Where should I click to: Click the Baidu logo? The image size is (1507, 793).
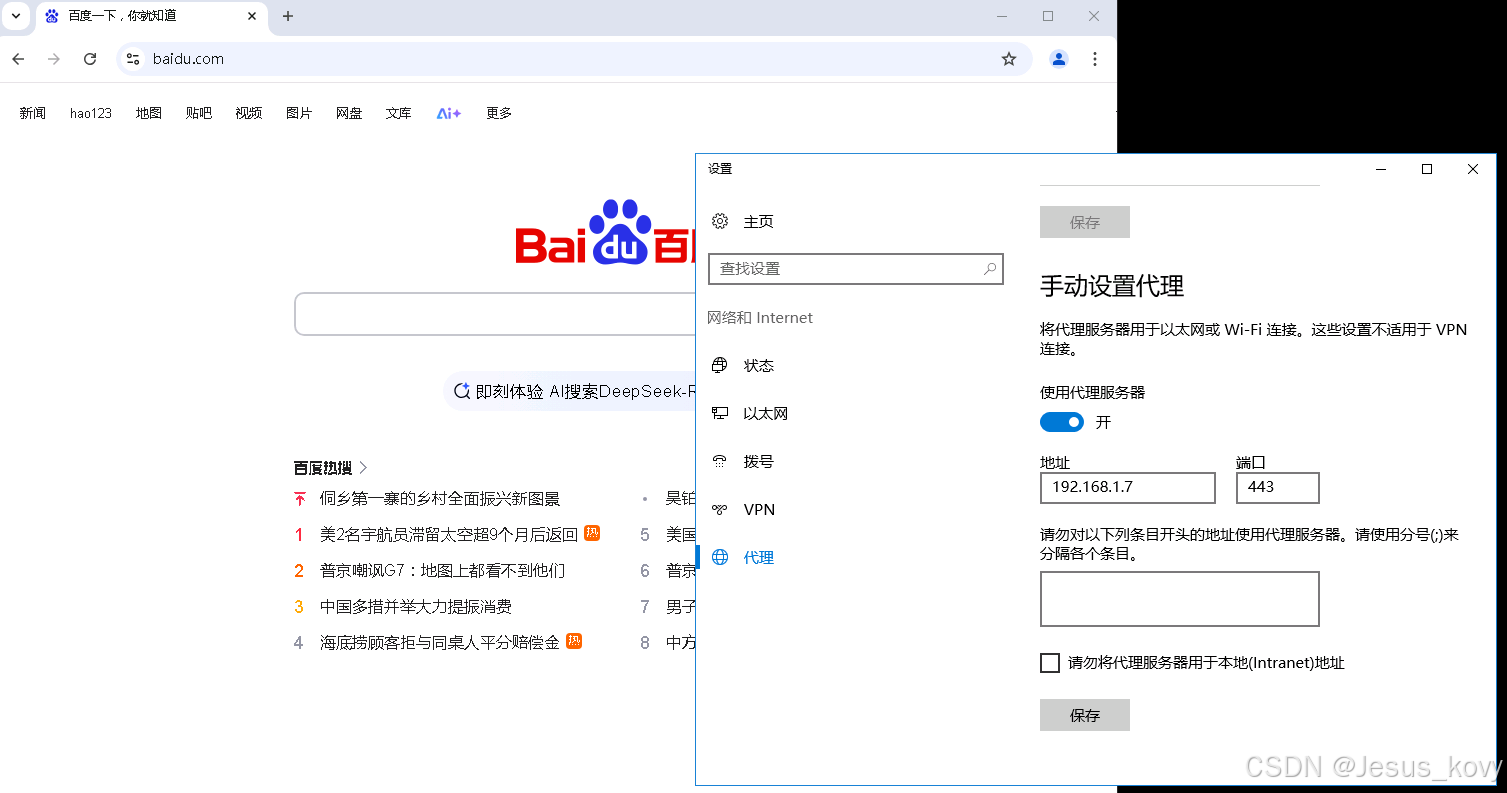tap(605, 232)
